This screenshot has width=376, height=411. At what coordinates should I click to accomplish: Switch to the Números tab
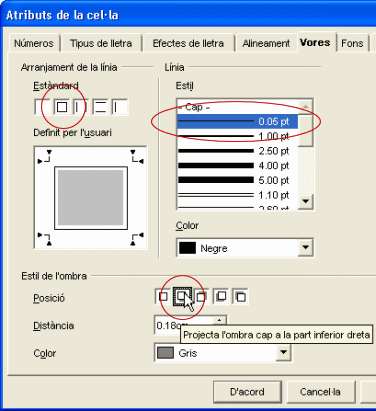[x=34, y=43]
